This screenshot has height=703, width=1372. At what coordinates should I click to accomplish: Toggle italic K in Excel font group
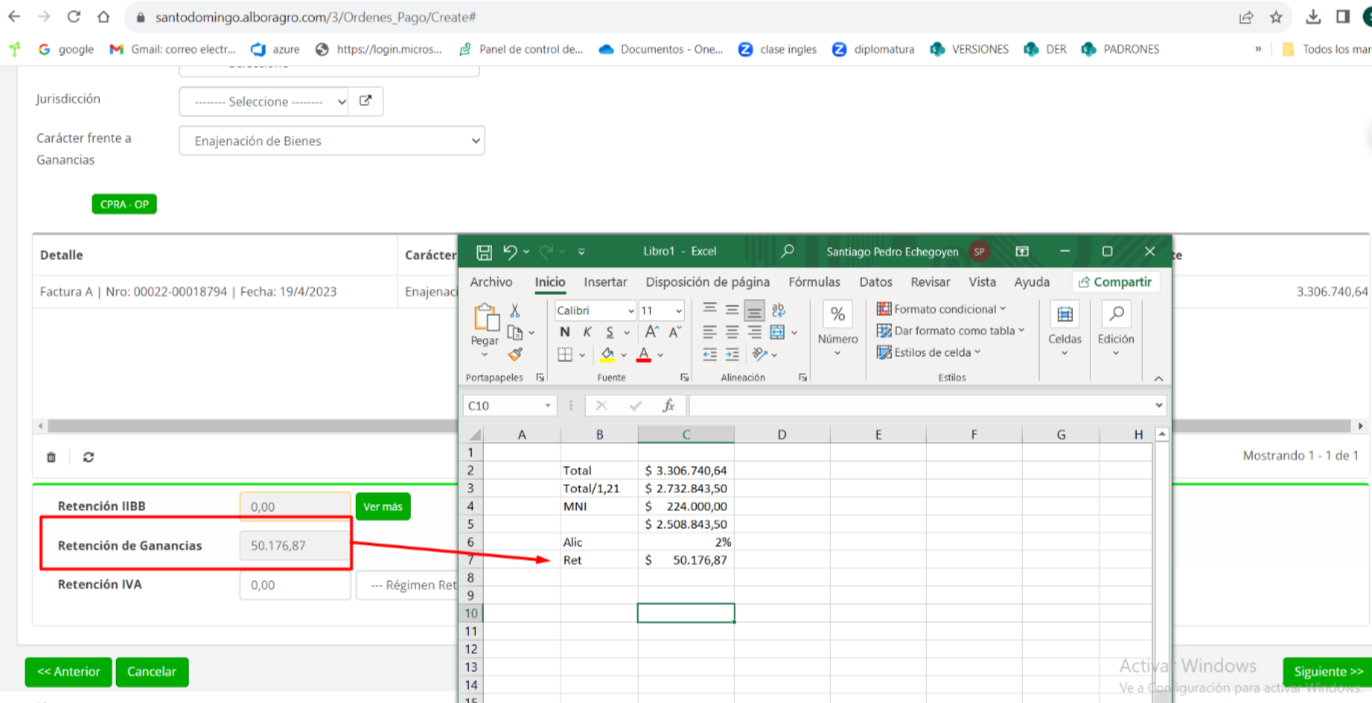tap(587, 332)
